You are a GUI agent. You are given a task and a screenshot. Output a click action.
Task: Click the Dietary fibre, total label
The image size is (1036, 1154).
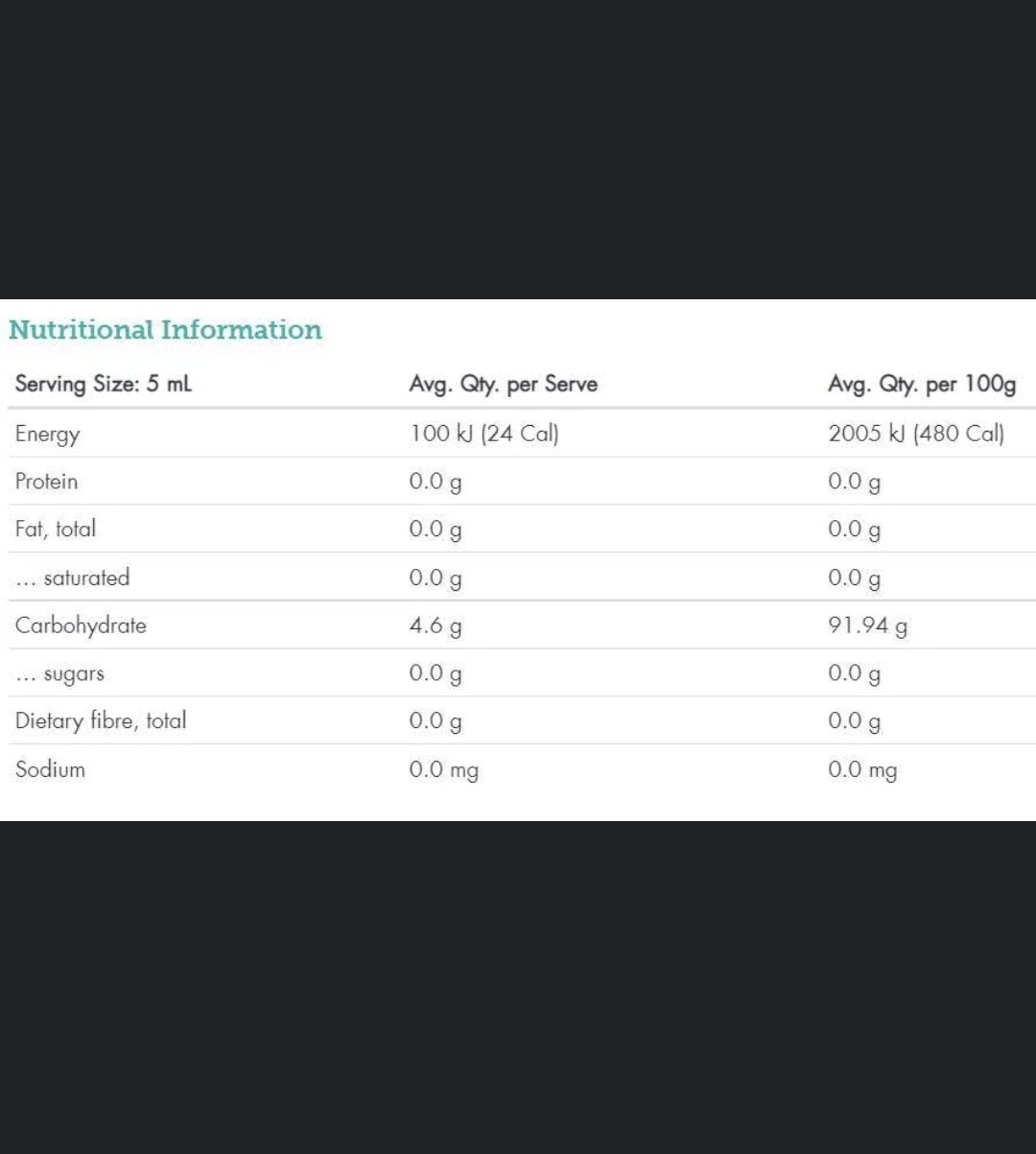[x=101, y=721]
